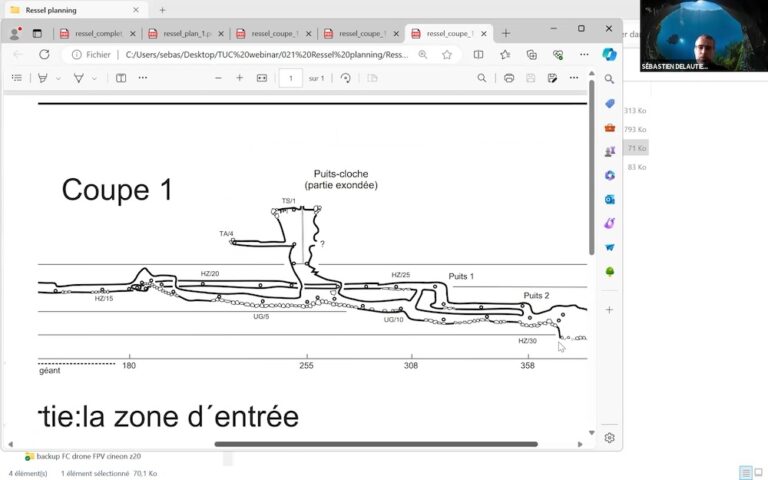Screen dimensions: 768x480
Task: Open the Copilot sidebar
Action: (x=609, y=54)
